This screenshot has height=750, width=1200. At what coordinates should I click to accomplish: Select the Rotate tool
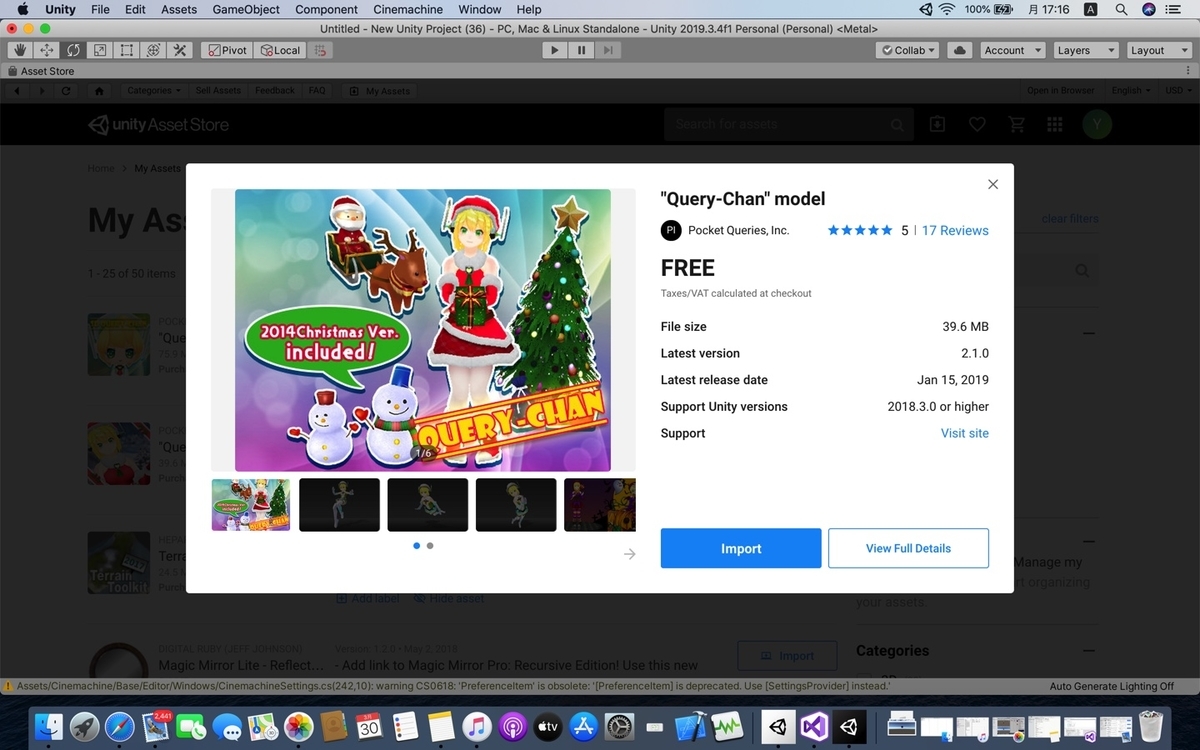click(x=74, y=50)
